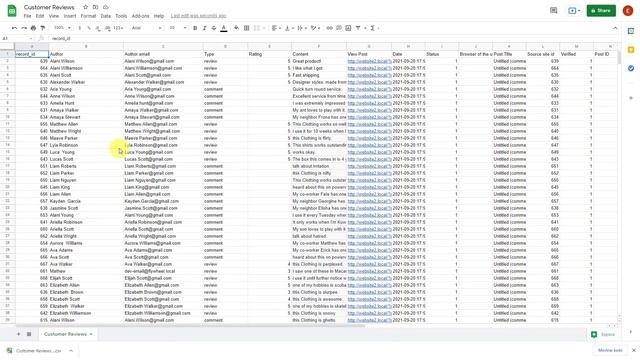Open the Add-ons menu
This screenshot has height=360, width=640.
pos(140,16)
